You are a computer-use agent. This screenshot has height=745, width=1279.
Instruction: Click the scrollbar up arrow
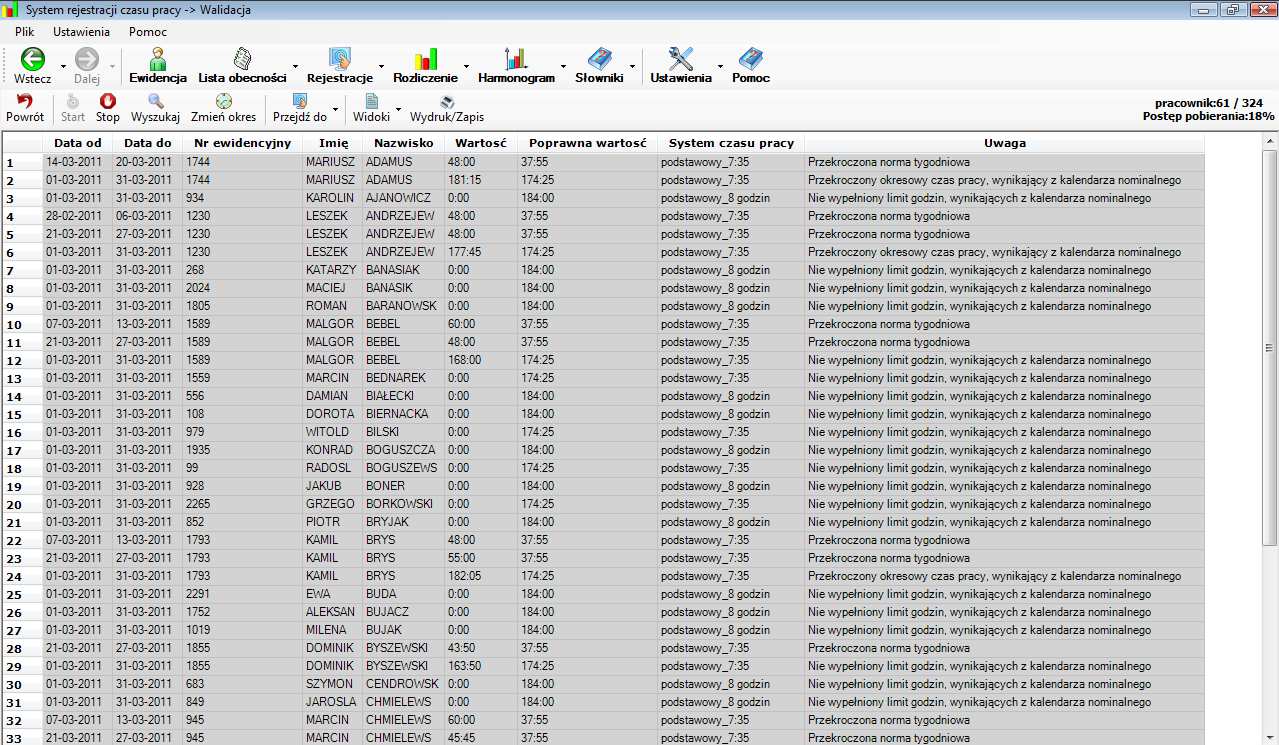pos(1270,141)
